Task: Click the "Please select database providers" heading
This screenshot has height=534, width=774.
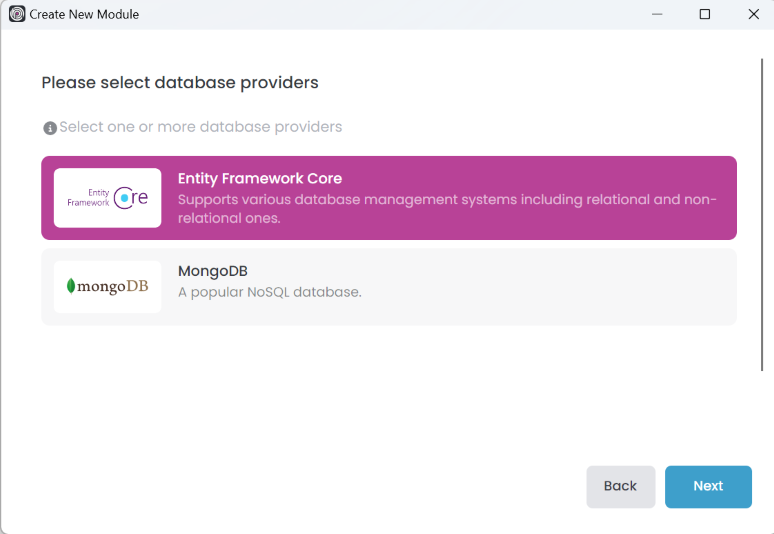Action: (180, 83)
